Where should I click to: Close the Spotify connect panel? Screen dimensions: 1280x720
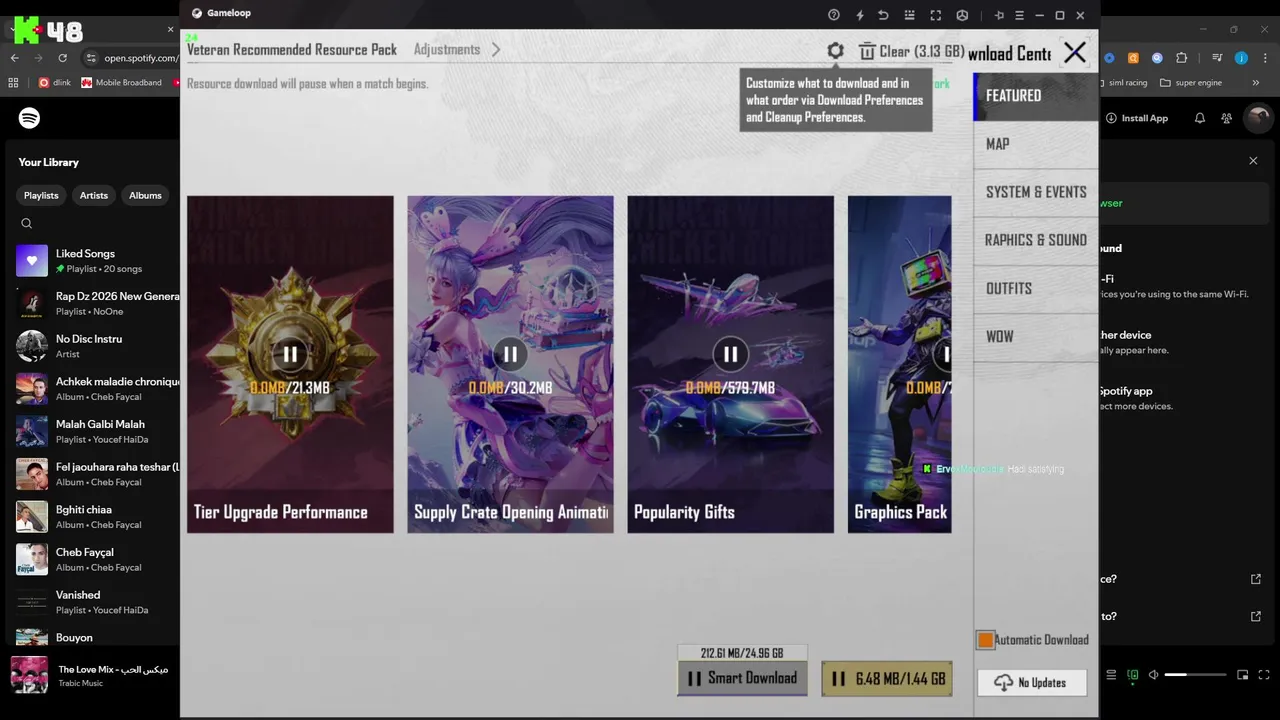(x=1253, y=160)
